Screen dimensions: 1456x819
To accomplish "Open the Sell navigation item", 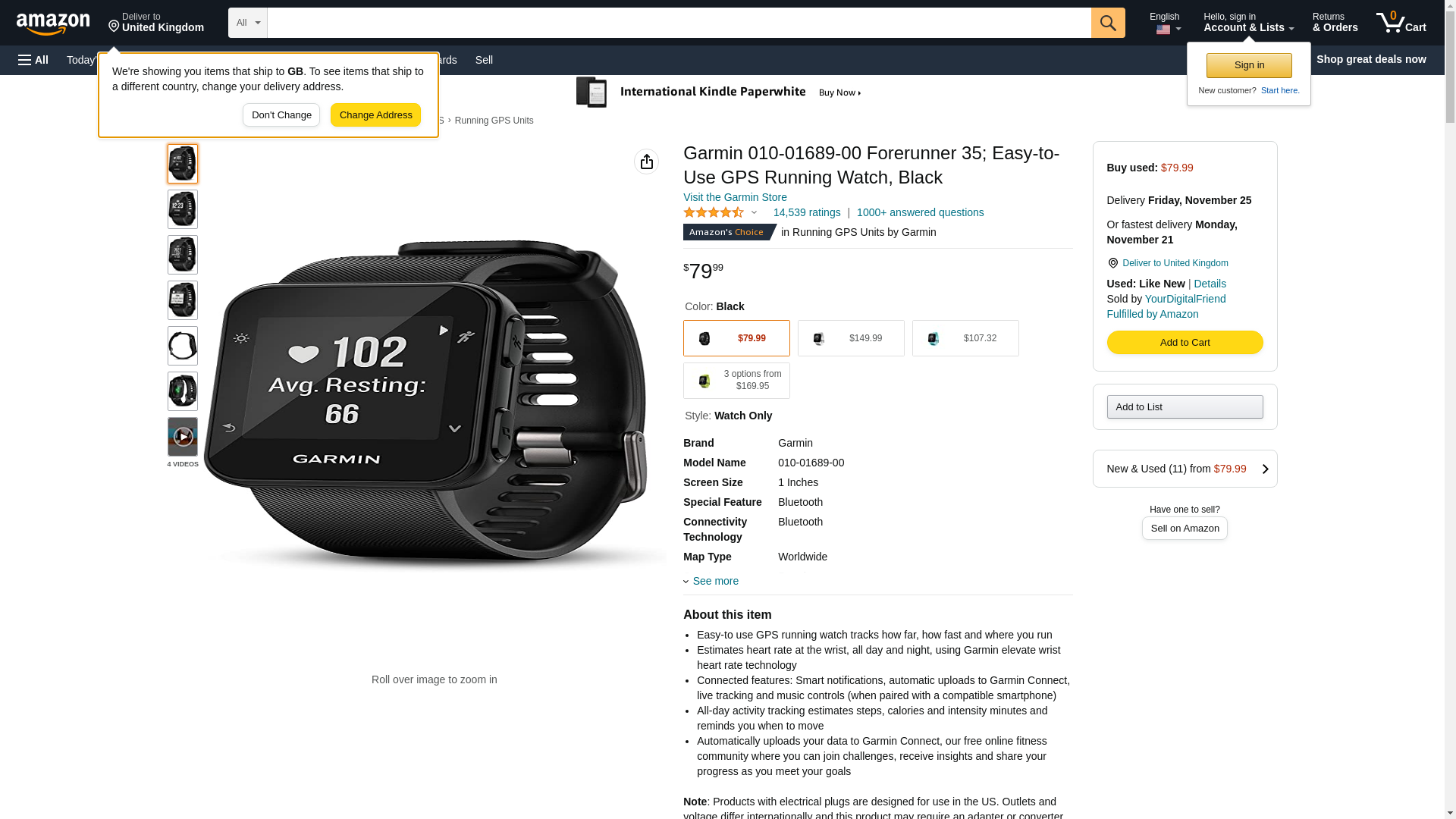I will (x=484, y=60).
